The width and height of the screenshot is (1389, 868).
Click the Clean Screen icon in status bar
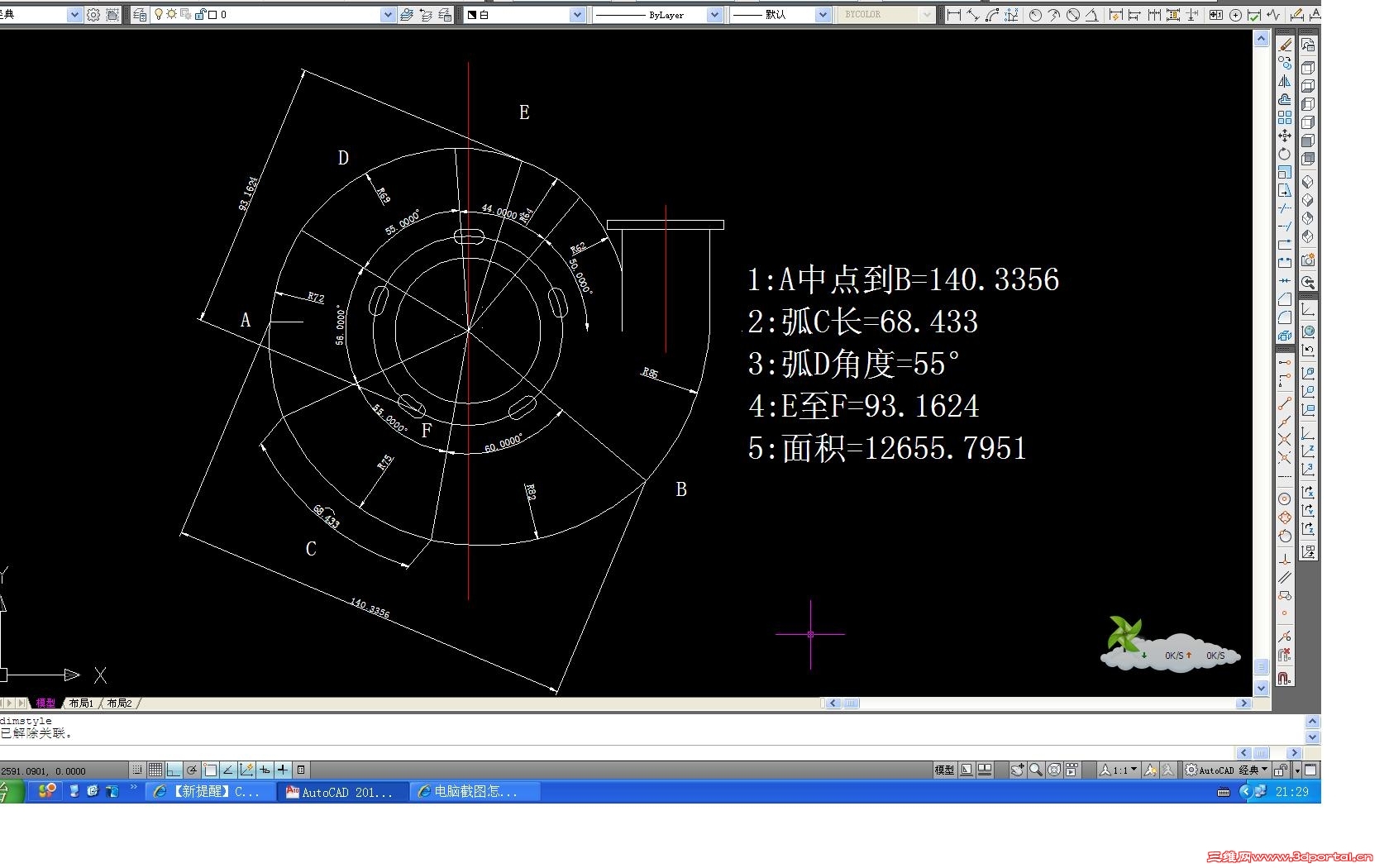(x=1310, y=770)
